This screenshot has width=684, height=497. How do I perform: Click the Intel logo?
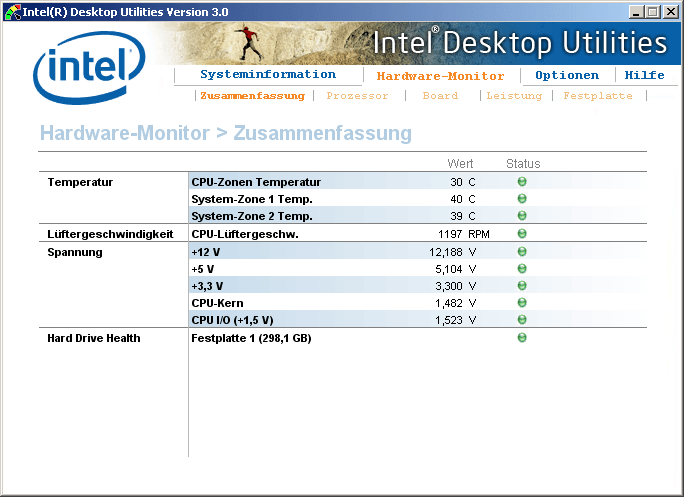pos(89,68)
